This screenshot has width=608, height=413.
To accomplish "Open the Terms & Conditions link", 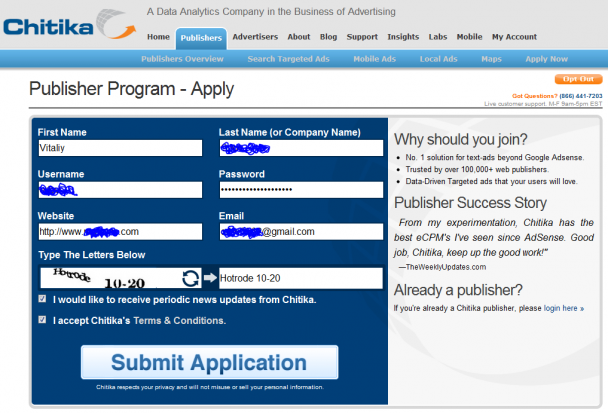I will click(179, 321).
